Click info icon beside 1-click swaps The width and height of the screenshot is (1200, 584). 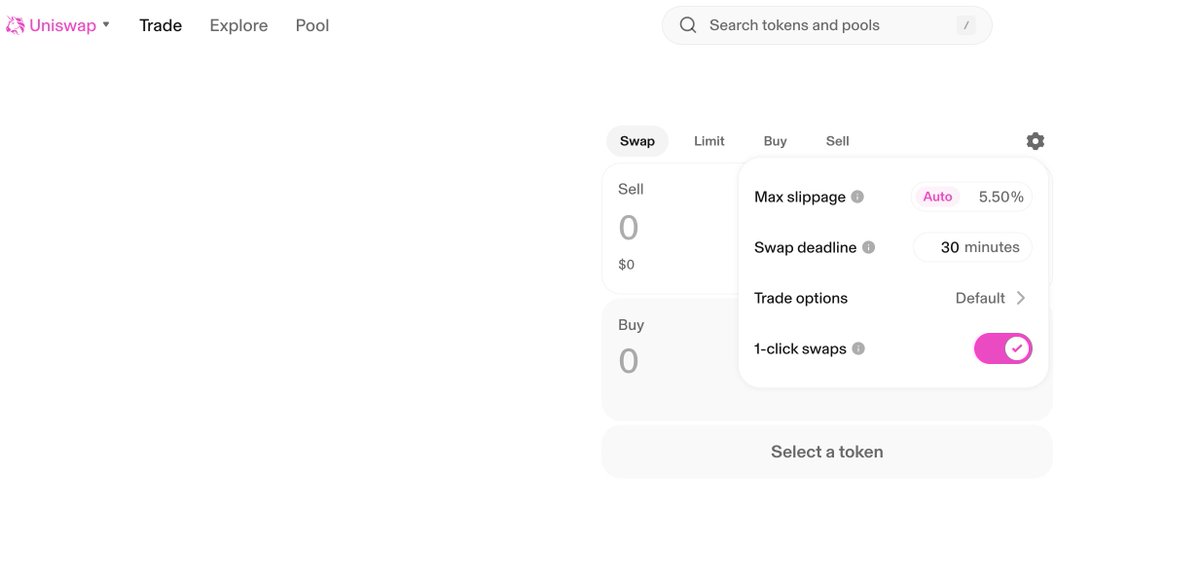tap(858, 349)
